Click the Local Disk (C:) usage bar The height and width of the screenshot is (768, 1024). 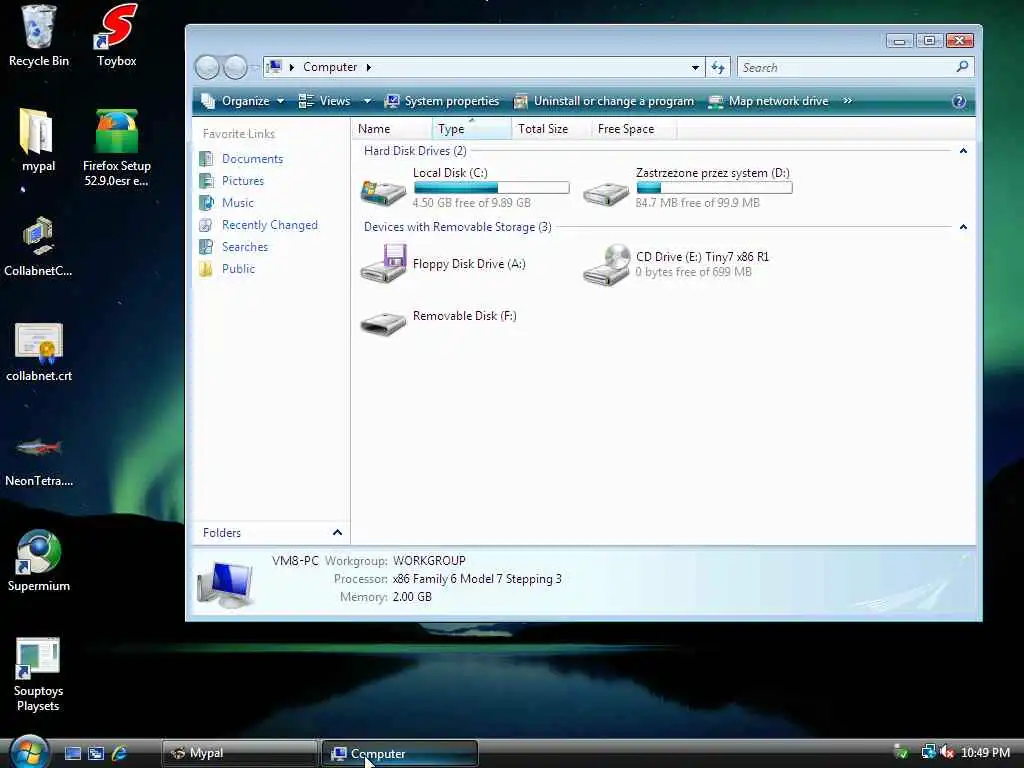pyautogui.click(x=492, y=188)
